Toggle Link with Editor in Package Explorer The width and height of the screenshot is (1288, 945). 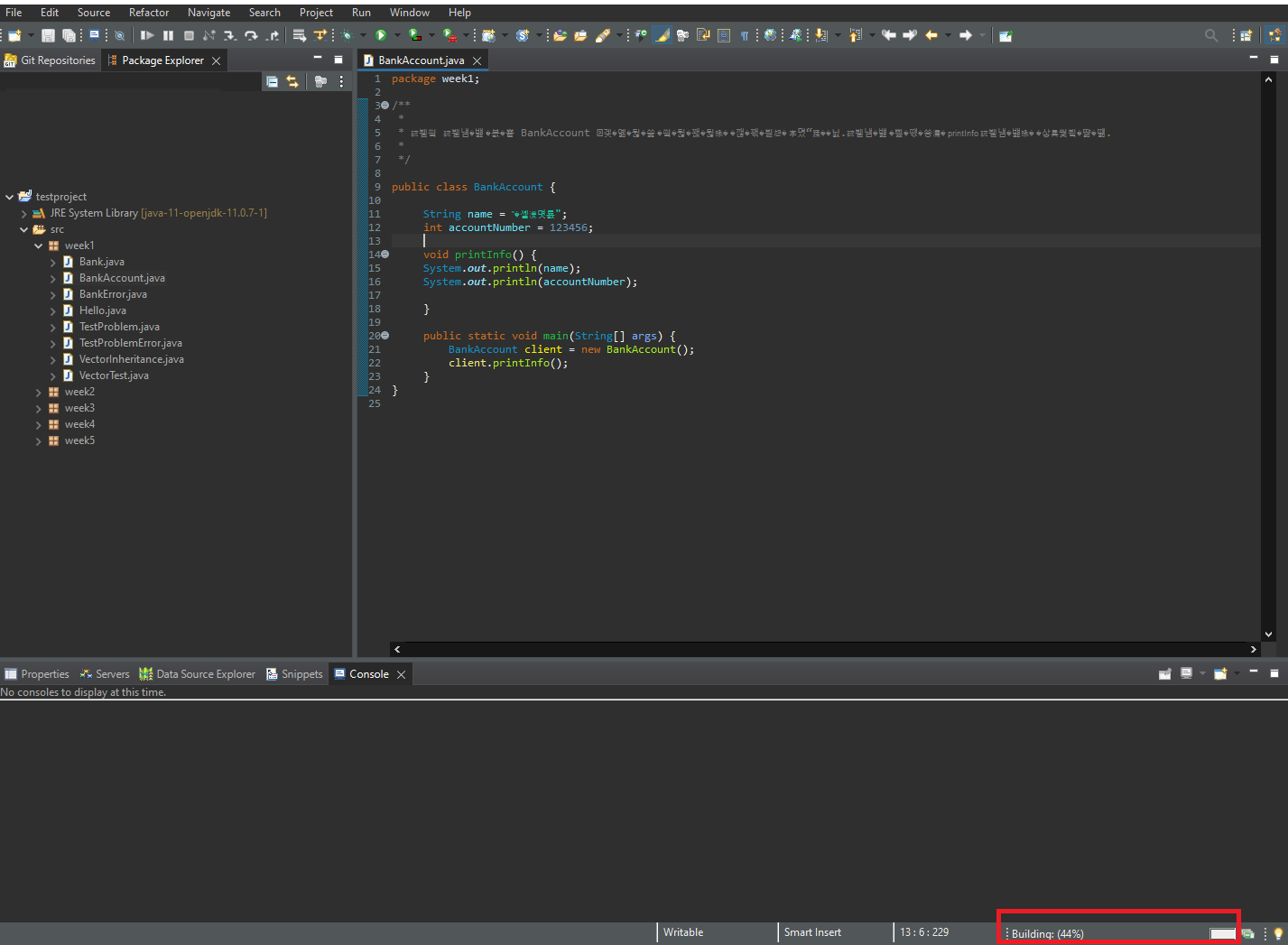click(292, 81)
